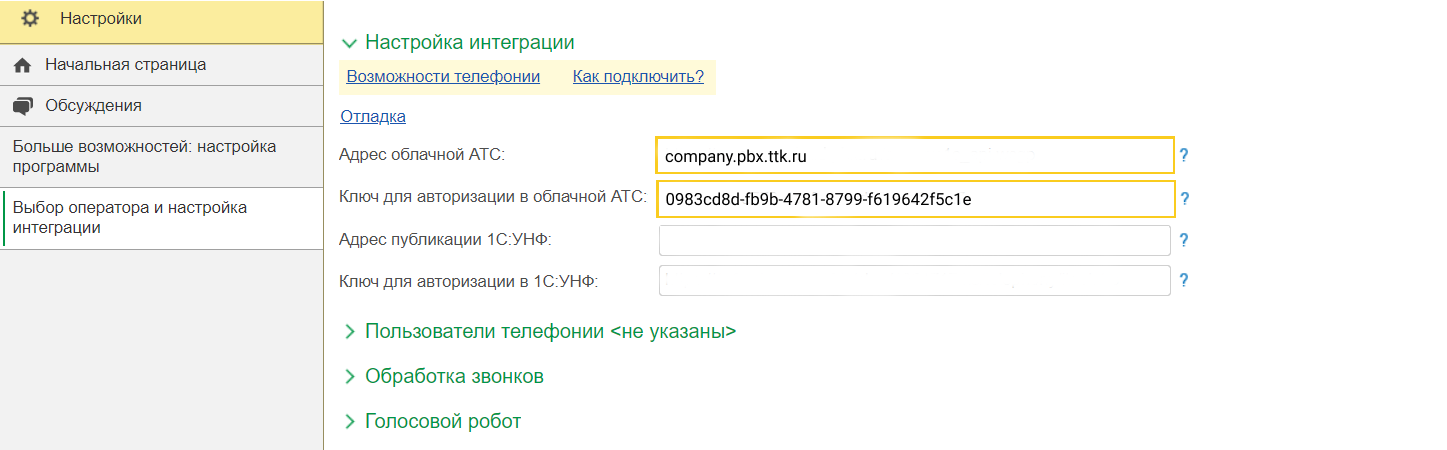Viewport: 1447px width, 450px height.
Task: Select Выбор оператора и настройка интеграции tab
Action: click(130, 218)
